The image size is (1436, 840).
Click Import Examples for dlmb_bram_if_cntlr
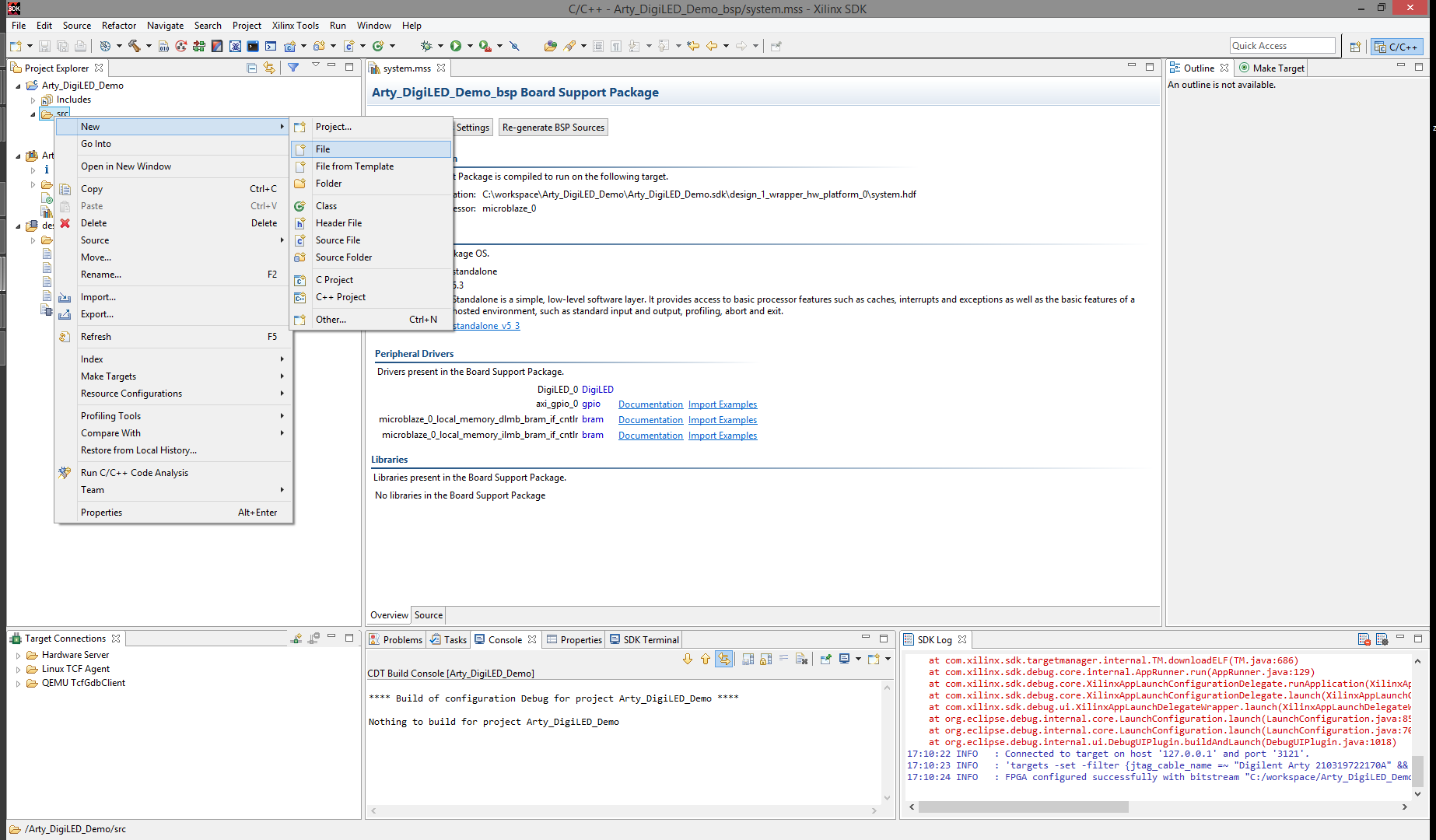(x=723, y=420)
